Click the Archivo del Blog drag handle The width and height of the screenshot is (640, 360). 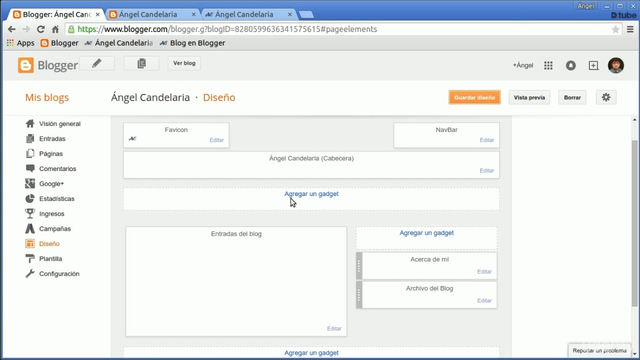[x=359, y=295]
